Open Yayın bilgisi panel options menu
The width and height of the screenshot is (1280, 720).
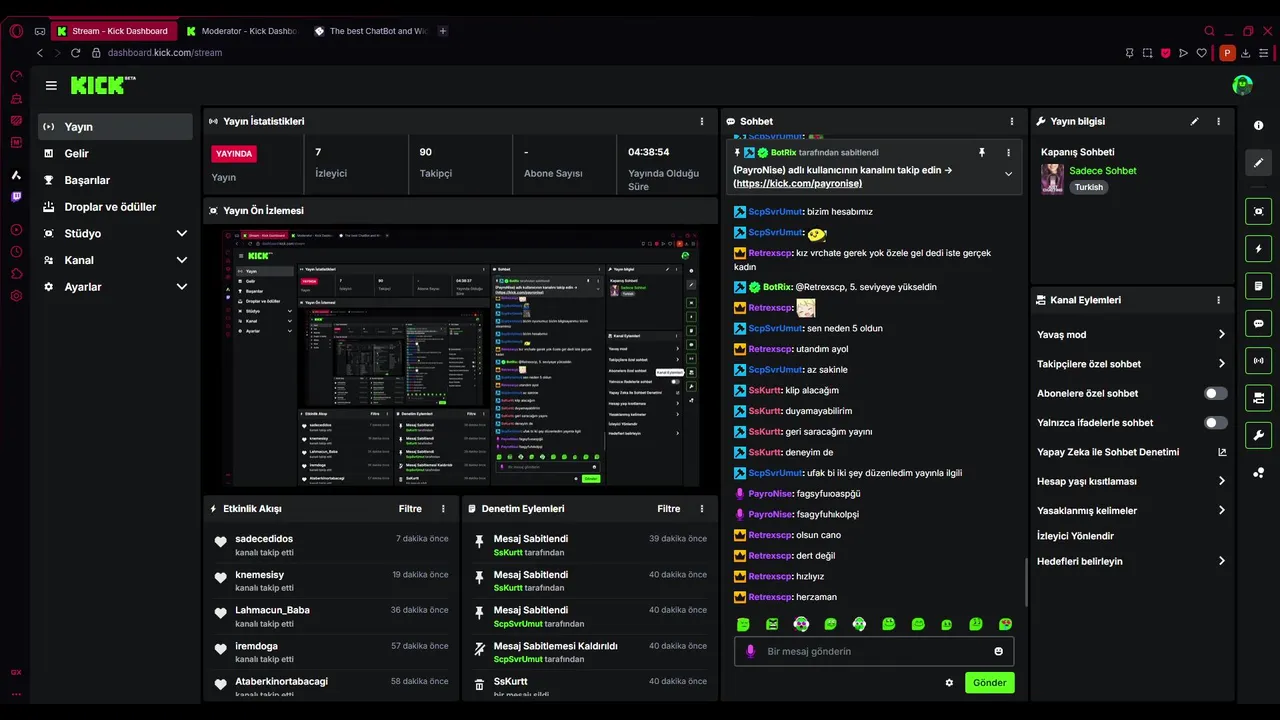[x=1218, y=121]
